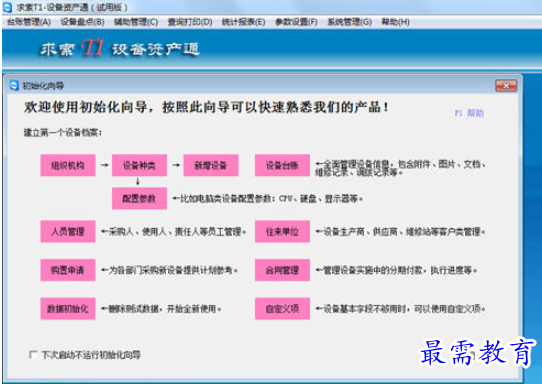The width and height of the screenshot is (542, 384).
Task: Open the 台账管理(A) menu
Action: [x=29, y=22]
